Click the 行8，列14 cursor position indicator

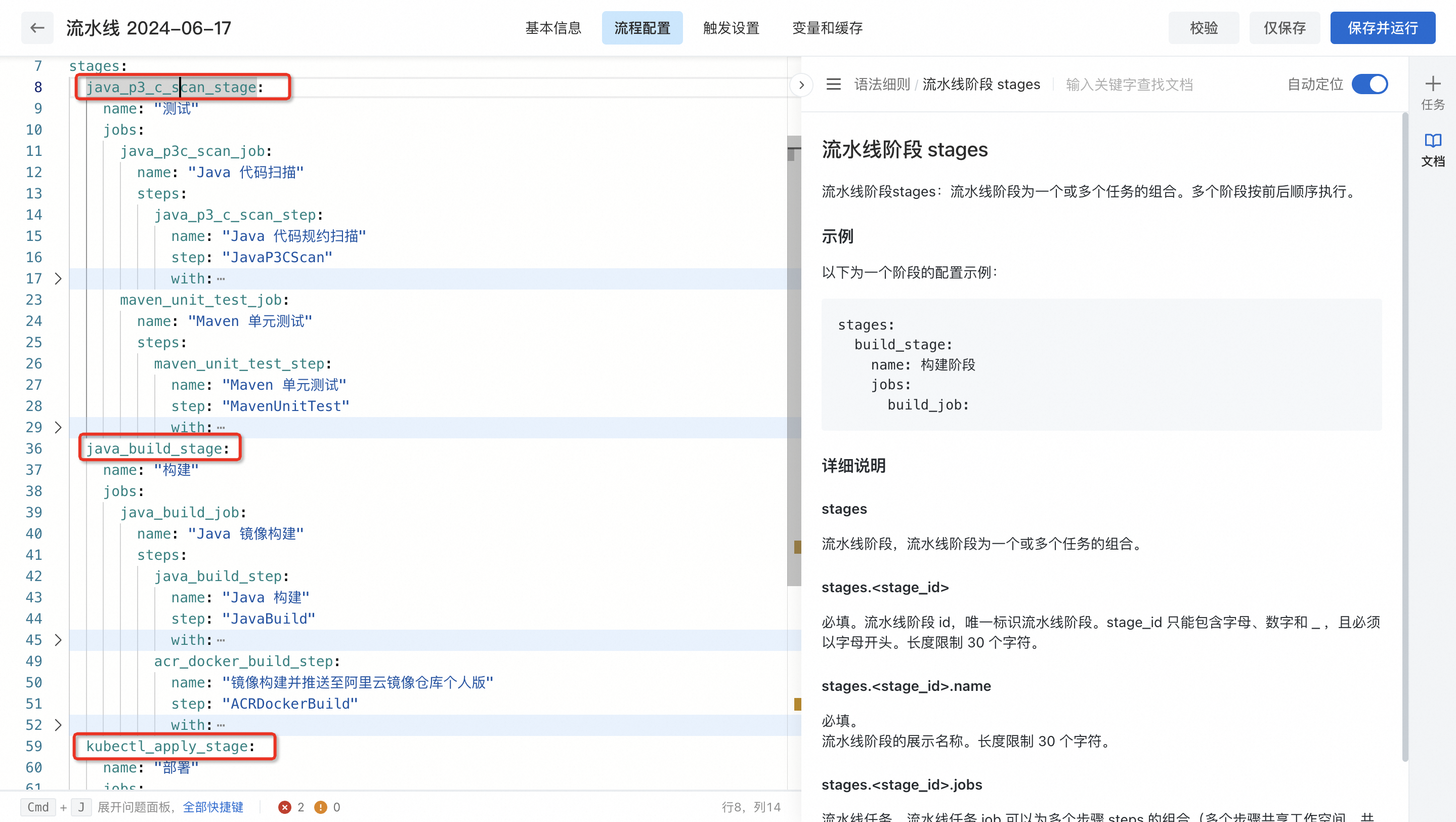click(x=751, y=807)
